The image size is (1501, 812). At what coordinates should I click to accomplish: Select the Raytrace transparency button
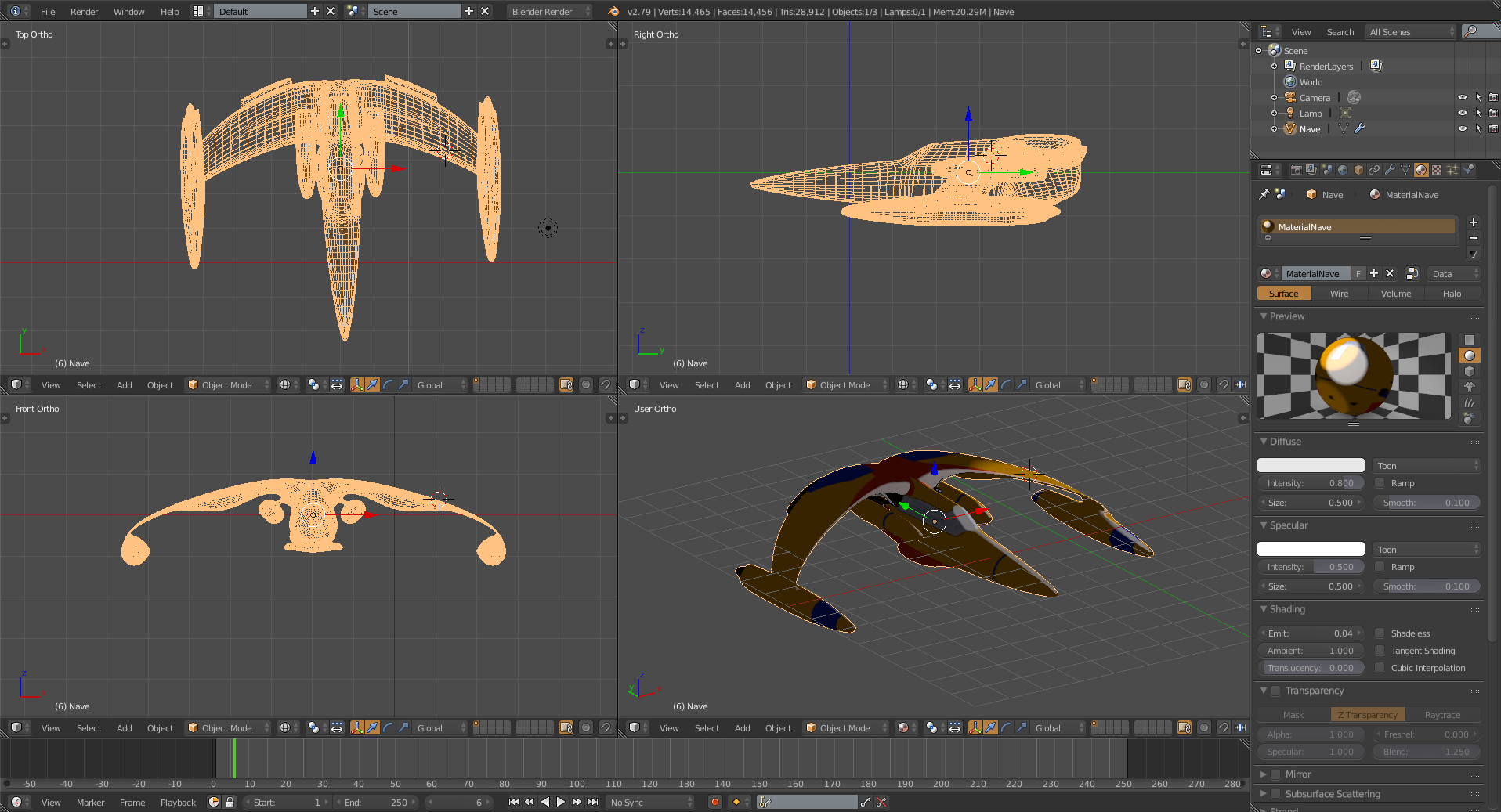pyautogui.click(x=1443, y=714)
